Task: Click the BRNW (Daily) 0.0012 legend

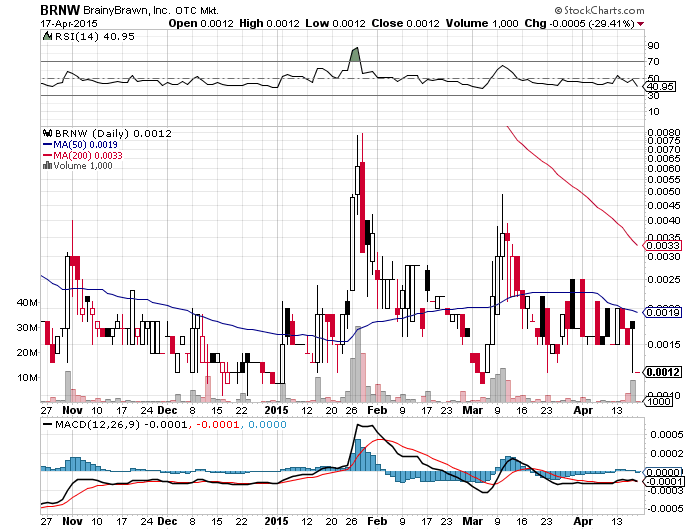Action: pyautogui.click(x=112, y=133)
